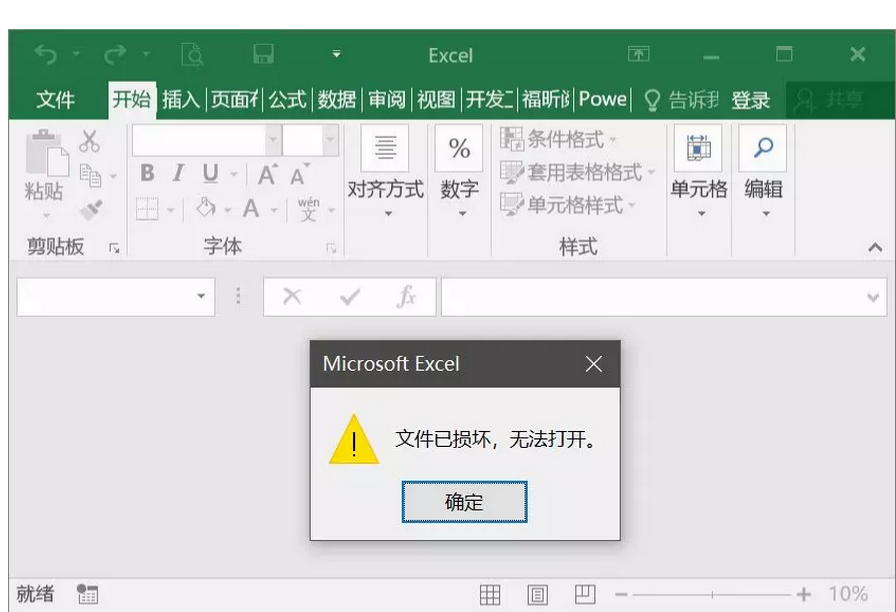Click the fx Insert Function icon
This screenshot has height=612, width=896.
coord(406,297)
